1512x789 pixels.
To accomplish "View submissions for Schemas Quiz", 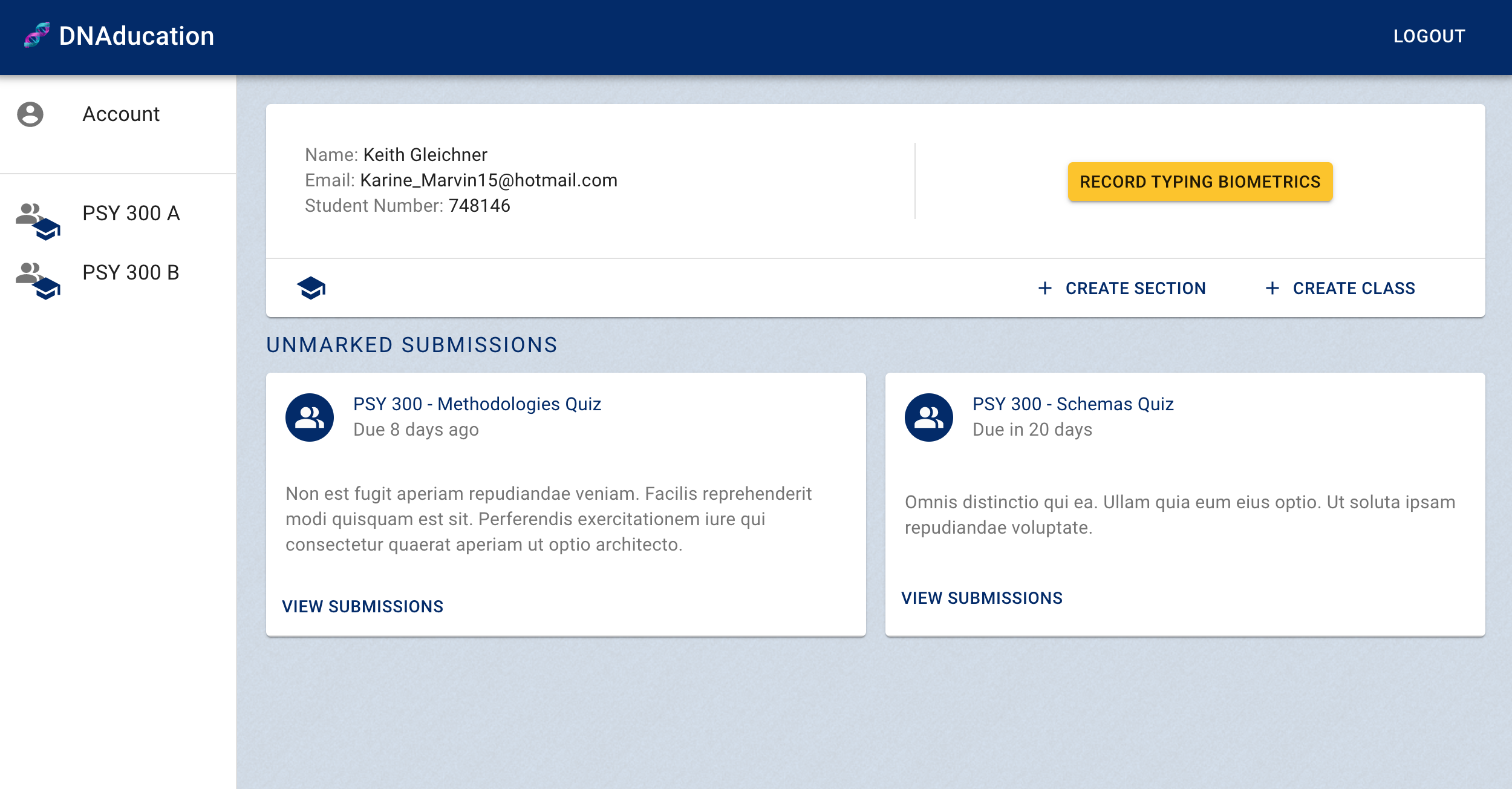I will click(982, 598).
